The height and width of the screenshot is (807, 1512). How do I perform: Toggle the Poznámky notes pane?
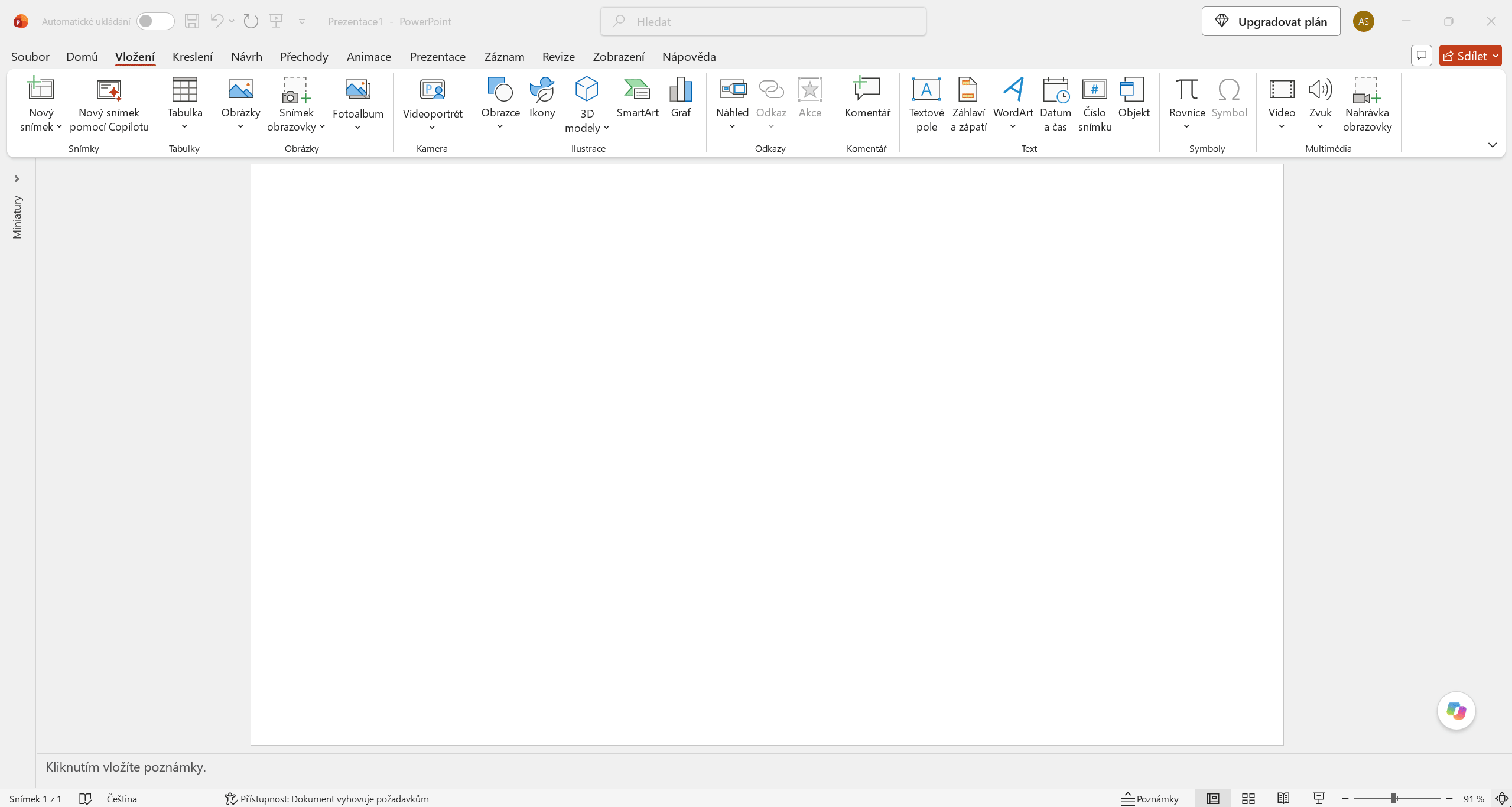point(1150,799)
